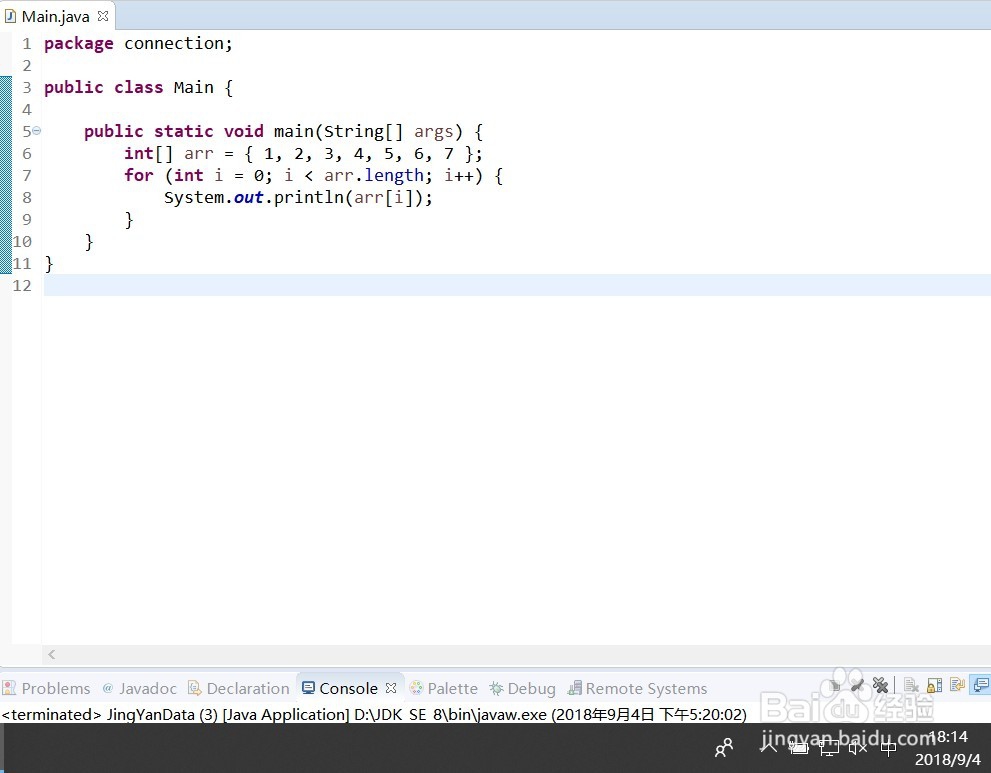Image resolution: width=991 pixels, height=773 pixels.
Task: Click the muted volume tray icon
Action: click(858, 748)
